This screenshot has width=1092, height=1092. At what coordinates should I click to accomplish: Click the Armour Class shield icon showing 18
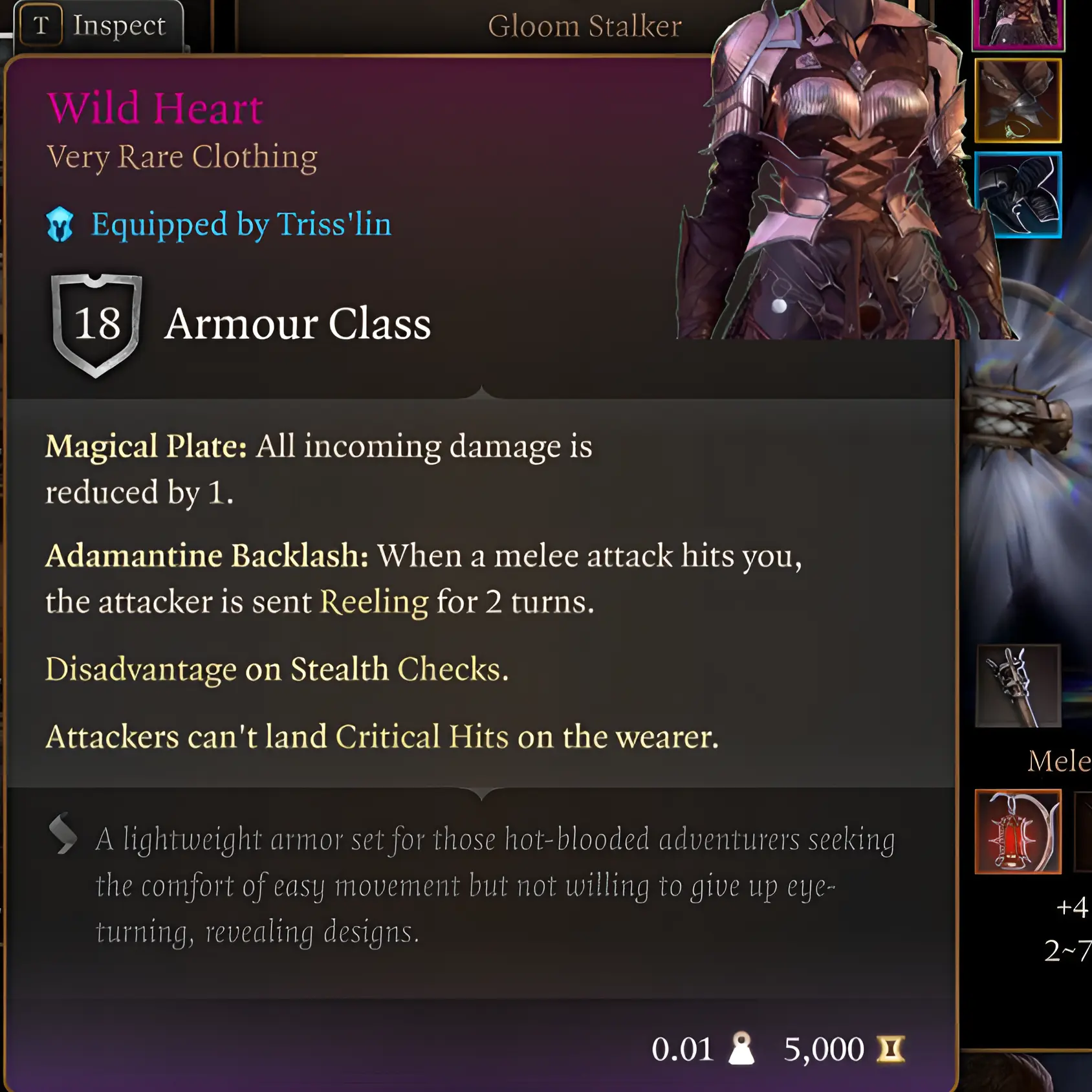point(96,325)
